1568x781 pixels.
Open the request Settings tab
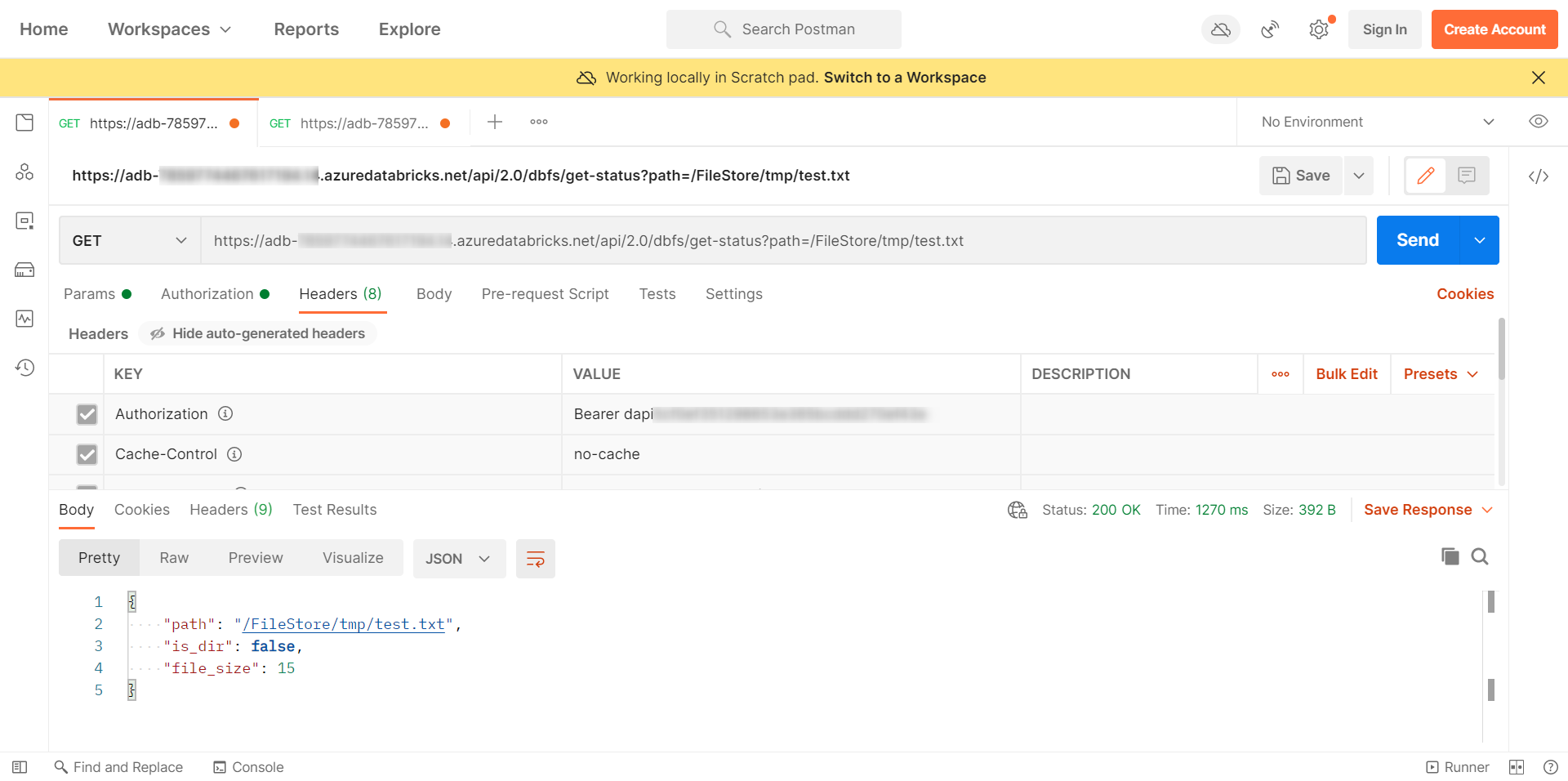click(x=734, y=294)
